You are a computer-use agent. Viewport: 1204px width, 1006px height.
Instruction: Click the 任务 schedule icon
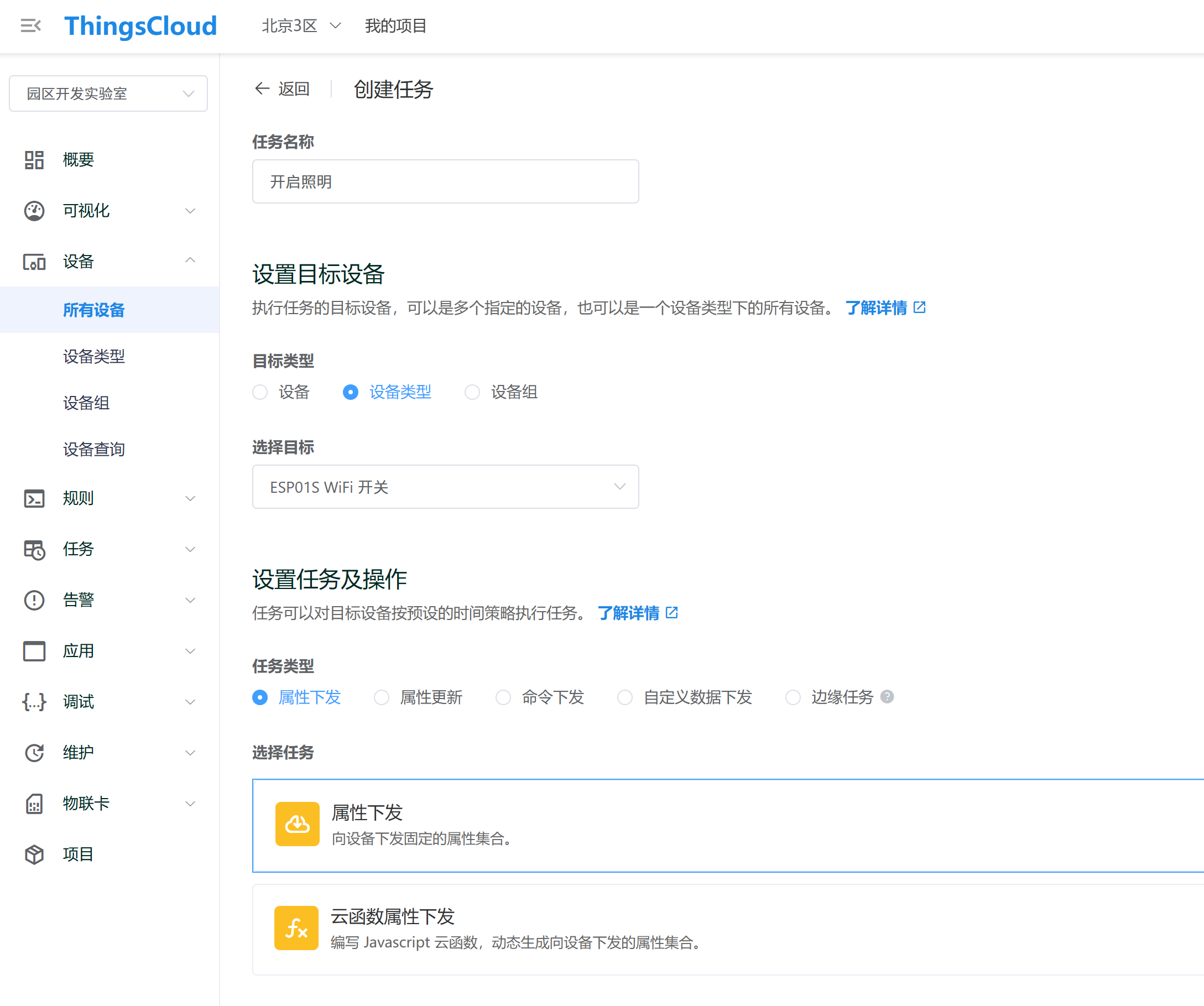point(34,550)
